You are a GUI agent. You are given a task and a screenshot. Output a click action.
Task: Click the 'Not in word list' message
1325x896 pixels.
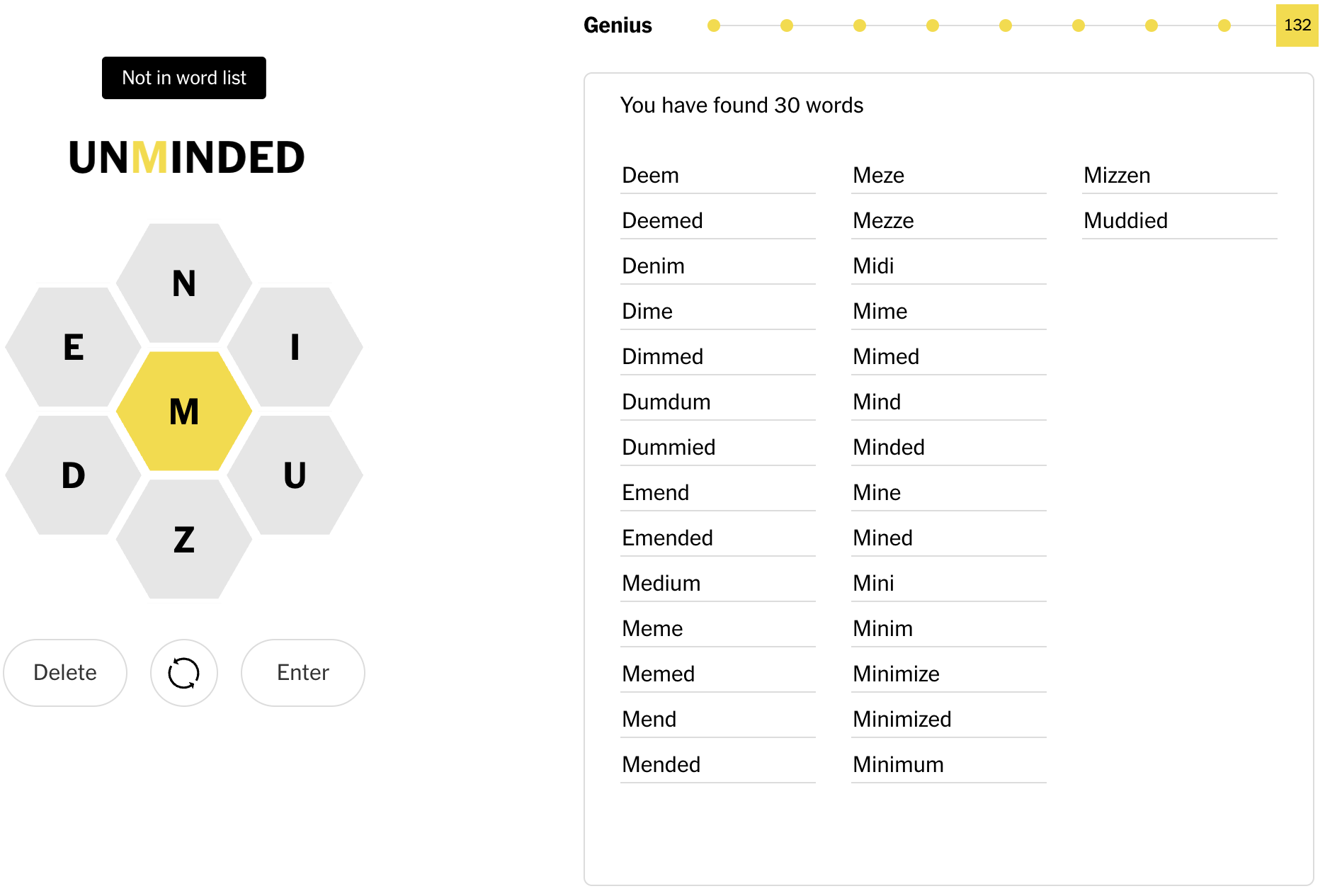pos(184,78)
